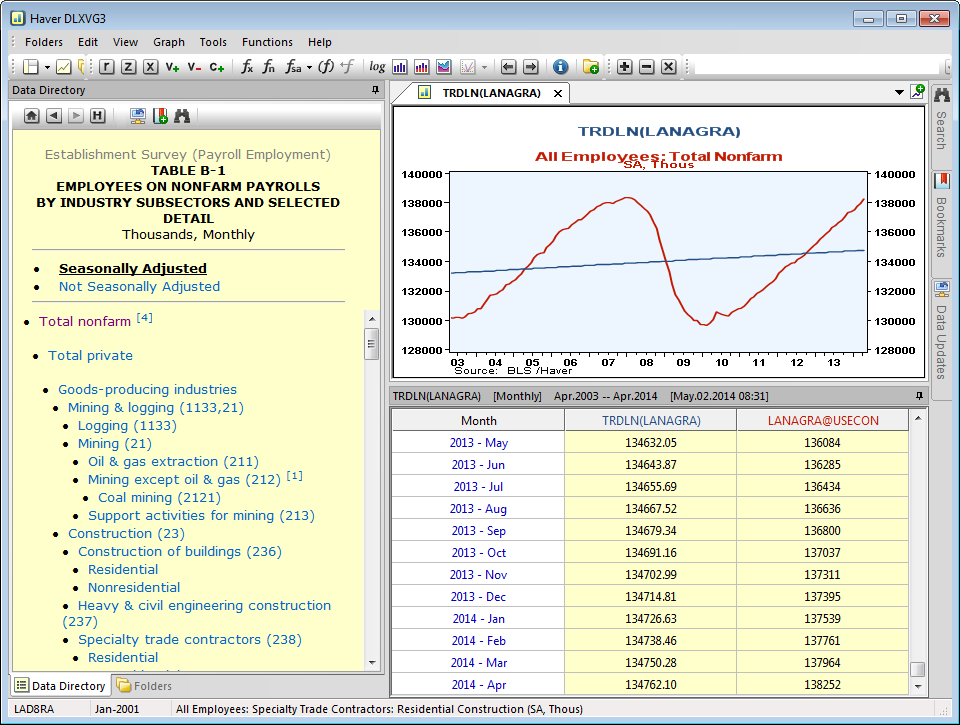Click the add folder icon with green plus
Screen dimensions: 960x725
point(591,67)
